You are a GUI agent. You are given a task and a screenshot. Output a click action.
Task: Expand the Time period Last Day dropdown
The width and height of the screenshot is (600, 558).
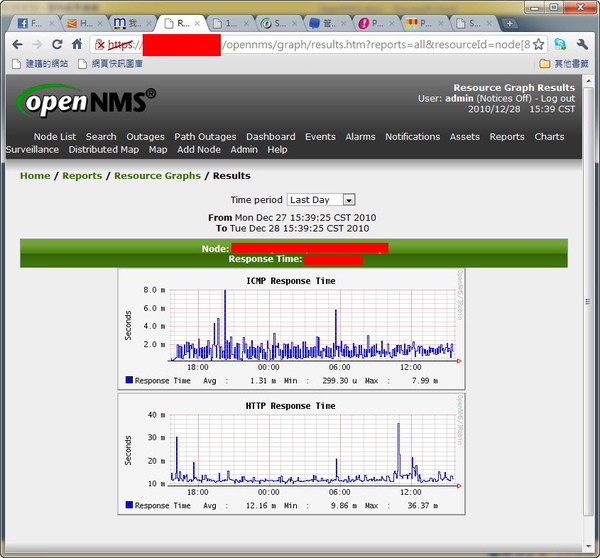point(321,200)
